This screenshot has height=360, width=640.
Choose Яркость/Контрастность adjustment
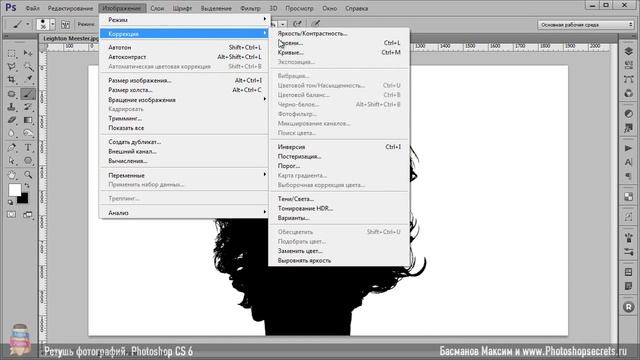point(339,33)
